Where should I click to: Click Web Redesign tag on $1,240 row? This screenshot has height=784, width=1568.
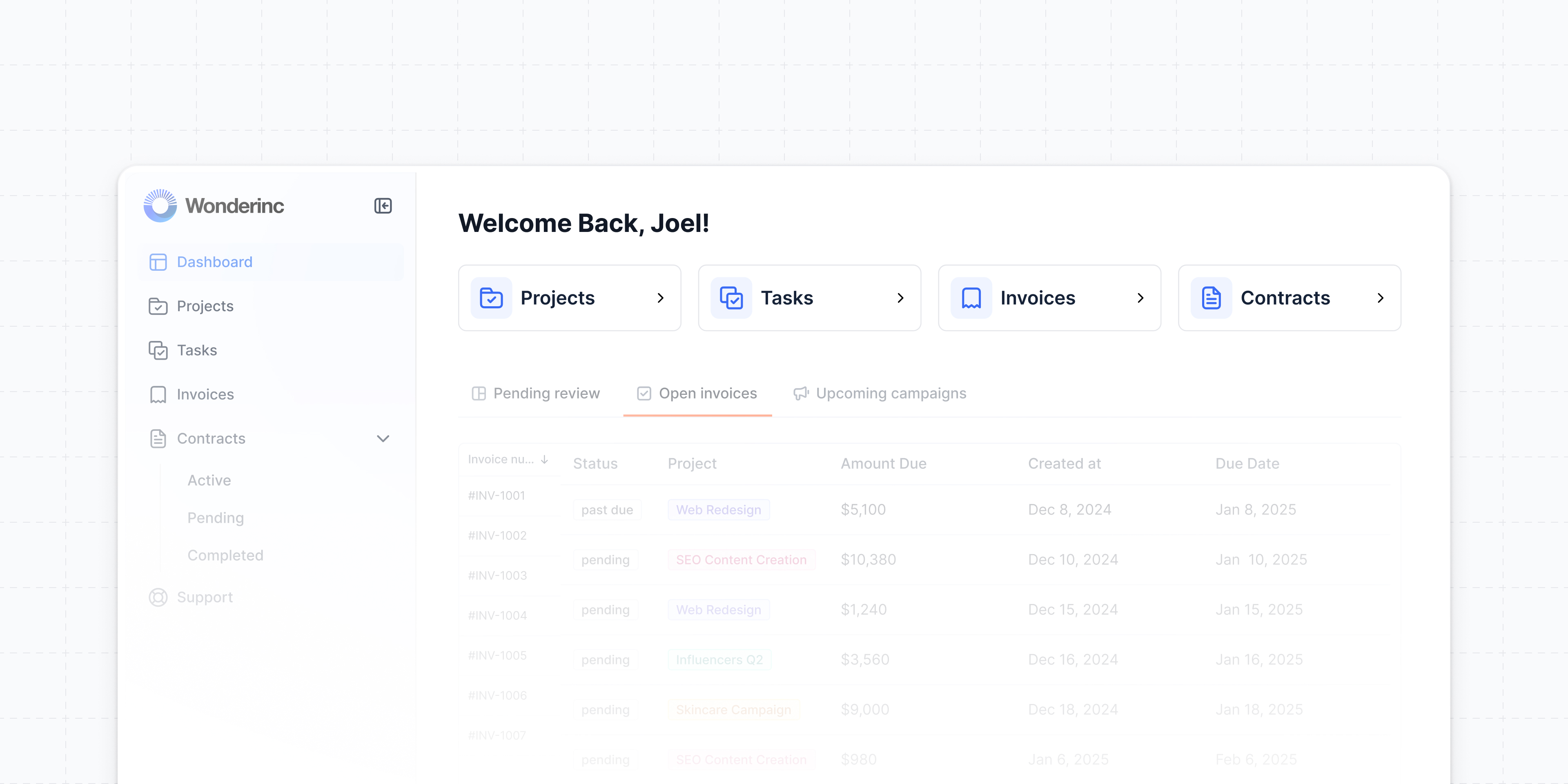click(719, 610)
